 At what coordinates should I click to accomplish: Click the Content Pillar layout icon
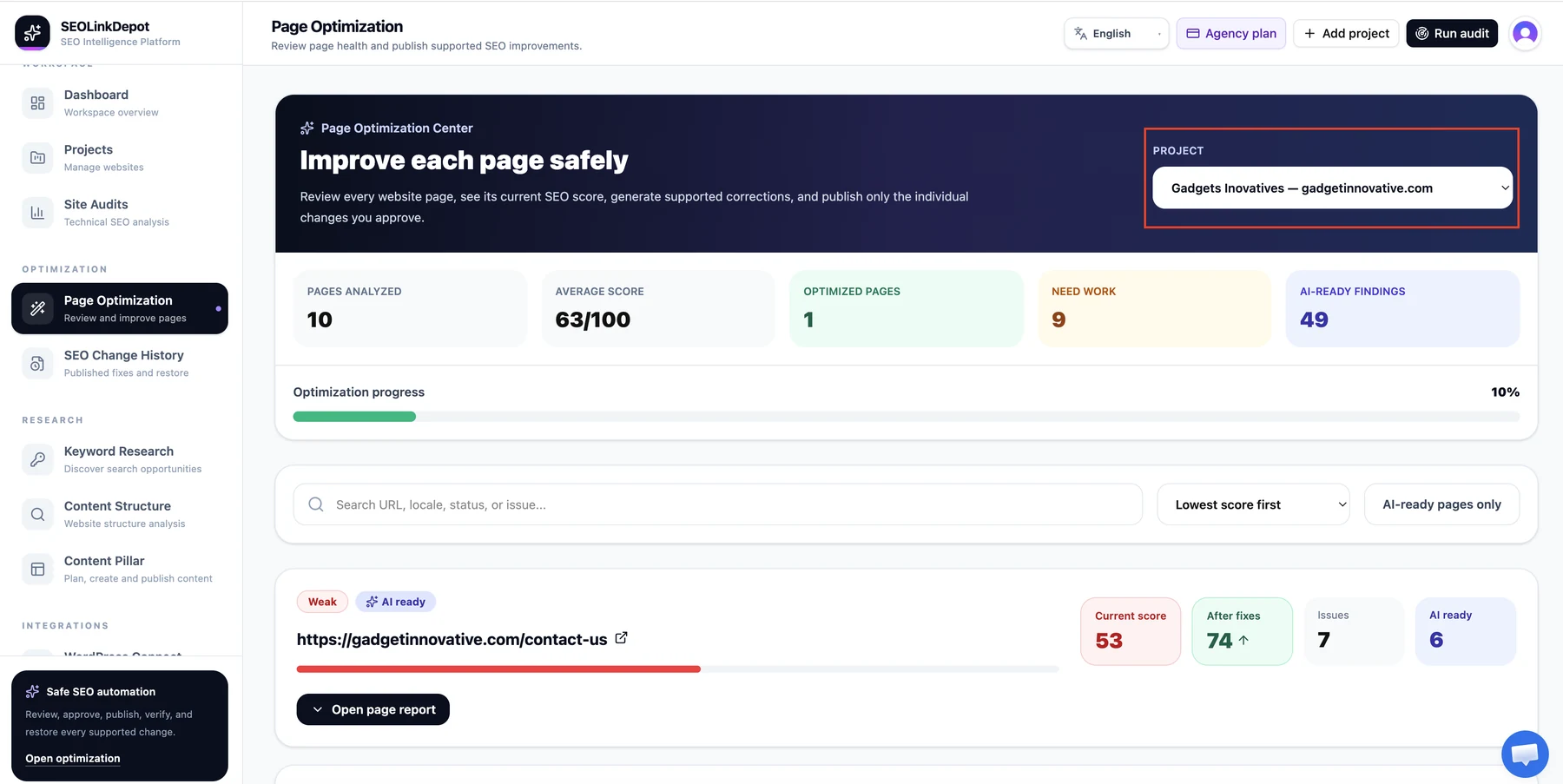[37, 569]
